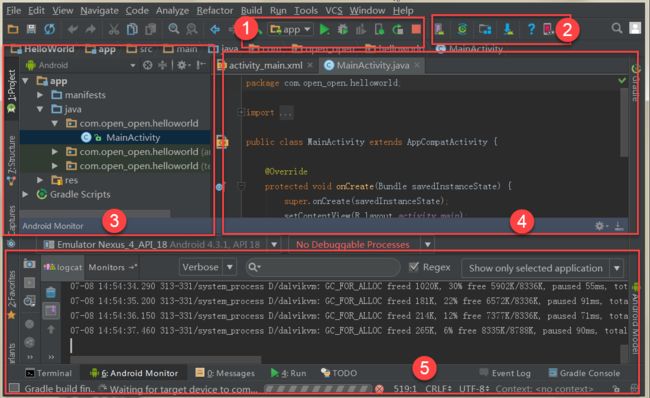
Task: Switch to the activity_main.xml tab
Action: (x=266, y=65)
